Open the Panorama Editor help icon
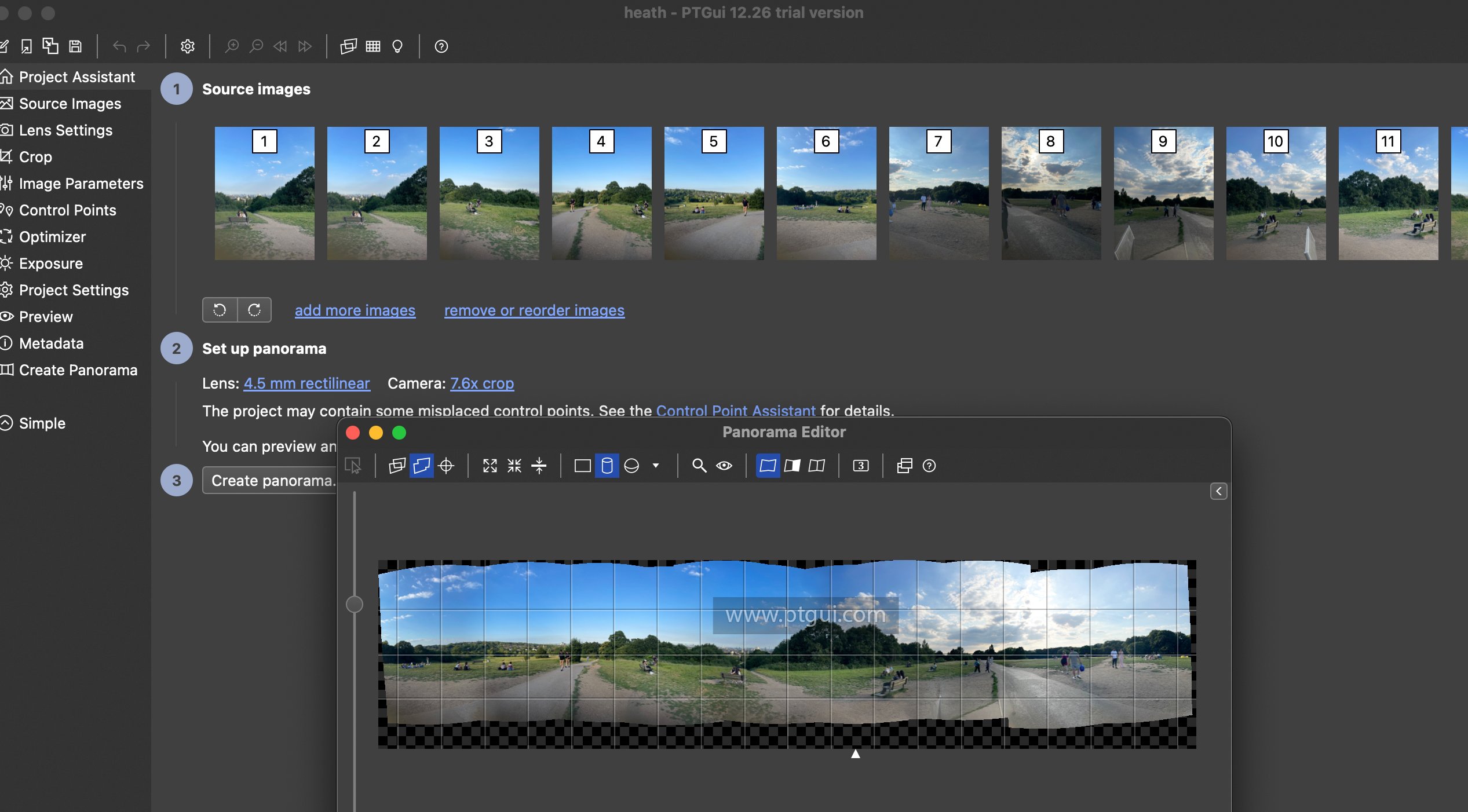Screen dimensions: 1468x812 coord(929,466)
